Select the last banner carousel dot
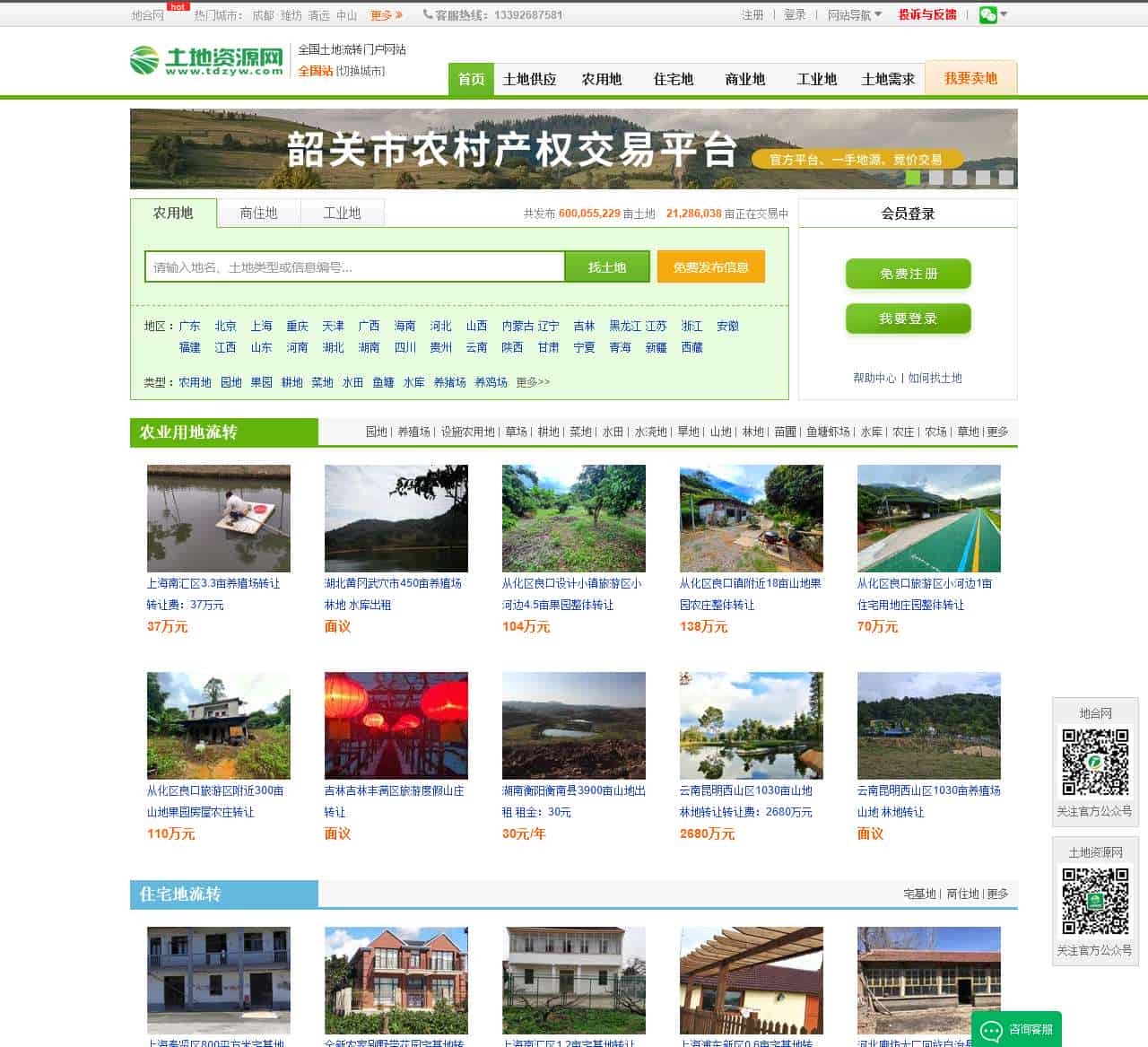 click(x=1006, y=178)
